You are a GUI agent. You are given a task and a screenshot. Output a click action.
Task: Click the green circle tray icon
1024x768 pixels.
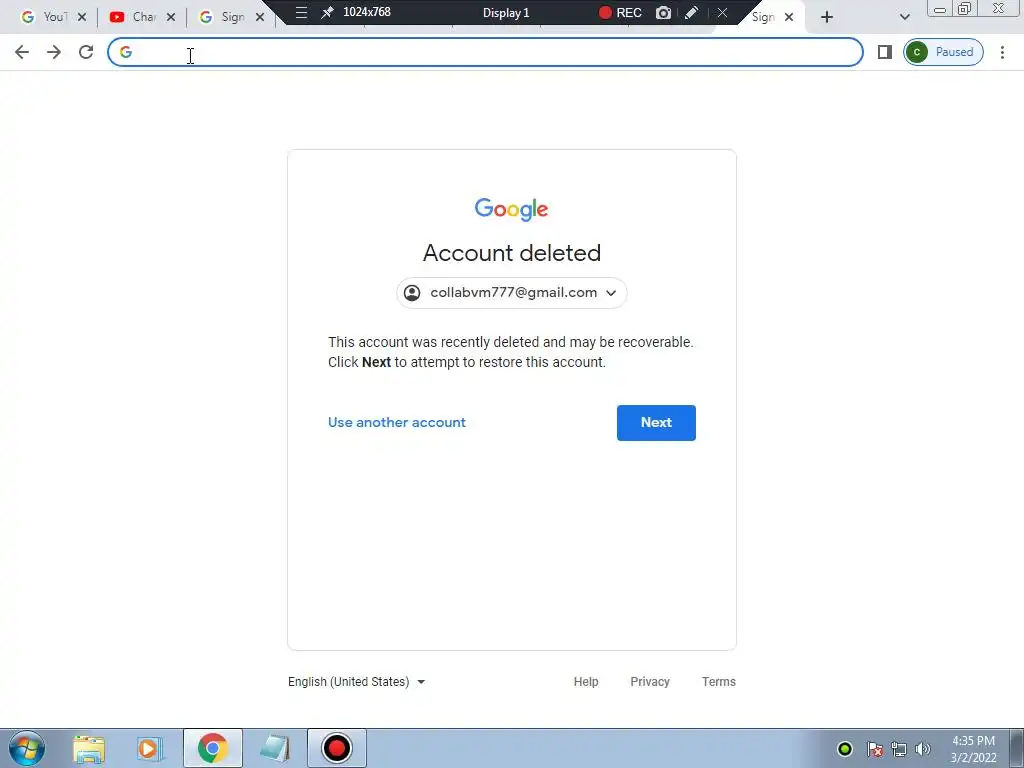[845, 749]
